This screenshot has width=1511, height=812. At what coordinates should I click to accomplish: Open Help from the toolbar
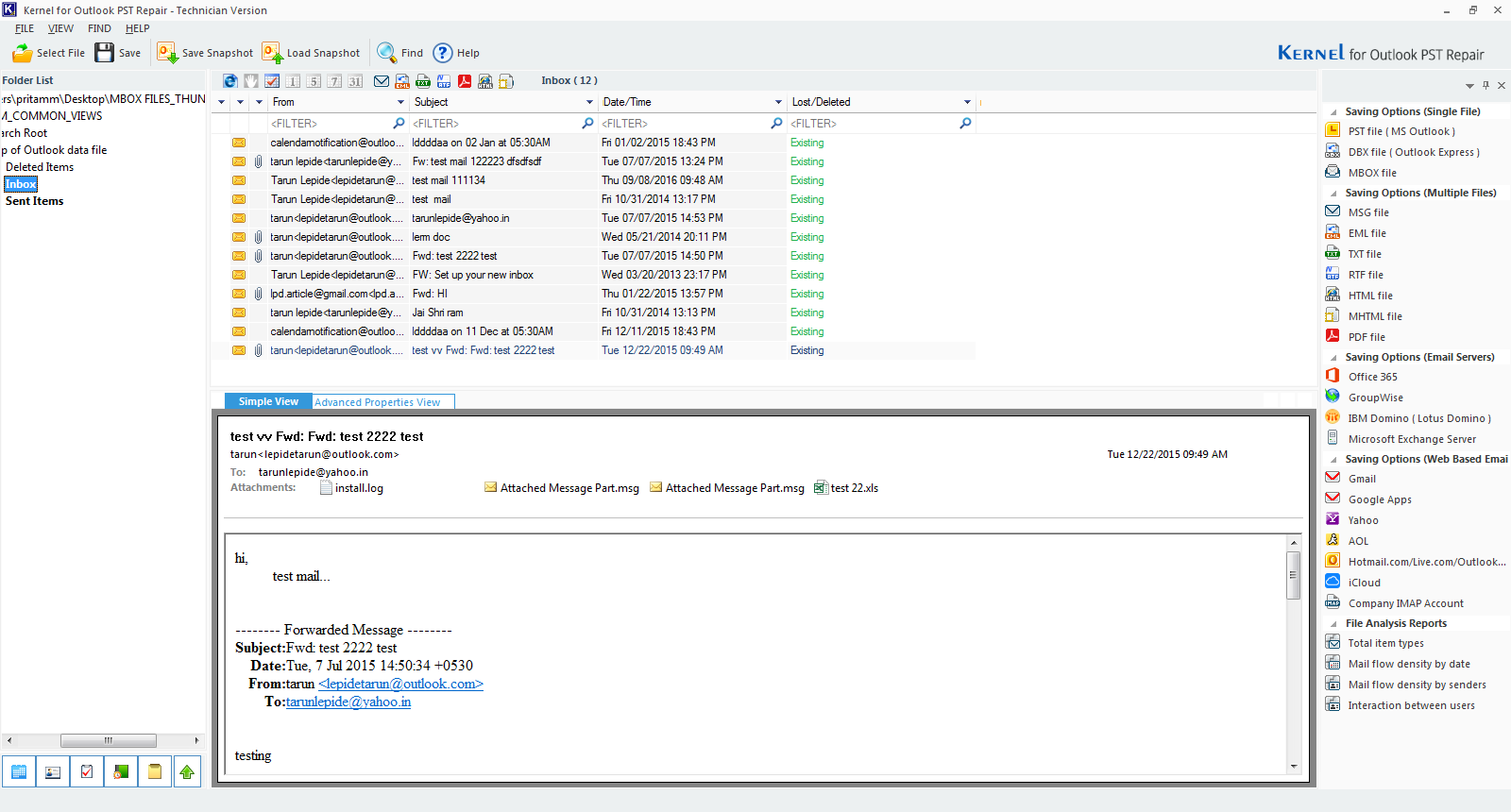point(456,53)
